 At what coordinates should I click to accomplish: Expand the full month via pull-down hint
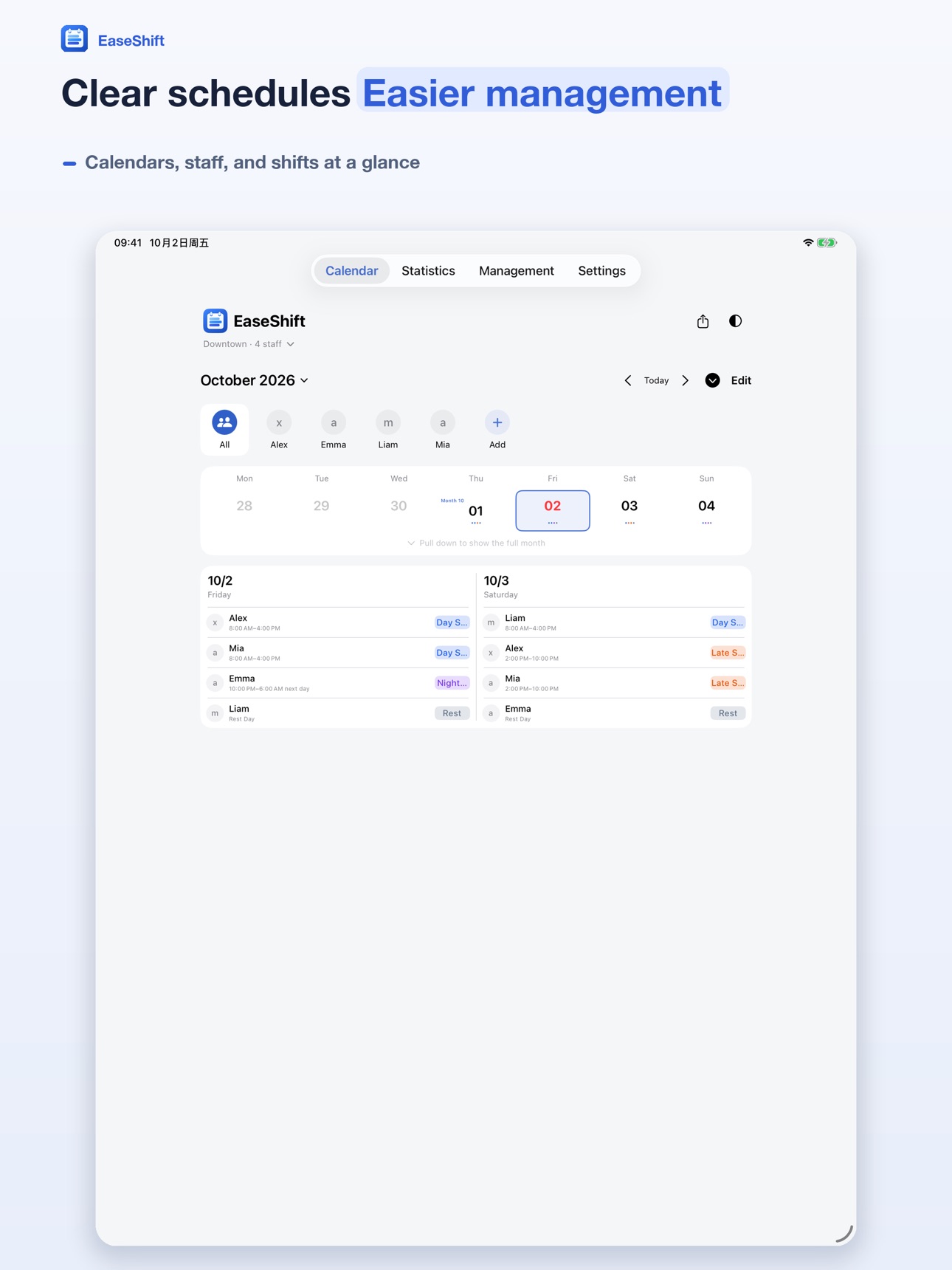pos(476,543)
